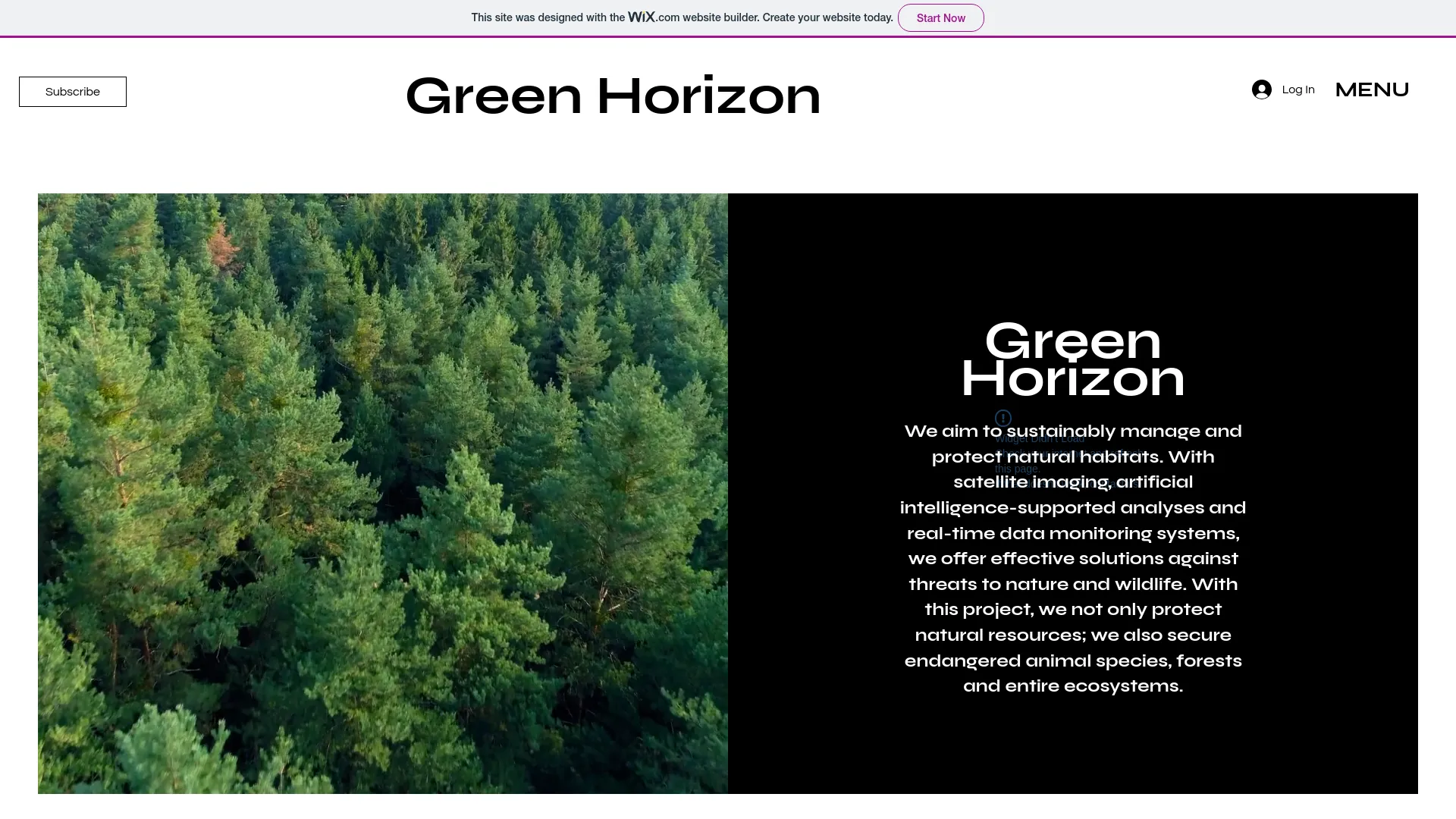Screen dimensions: 1456x819
Task: Open the MENU navigation
Action: coord(1372,89)
